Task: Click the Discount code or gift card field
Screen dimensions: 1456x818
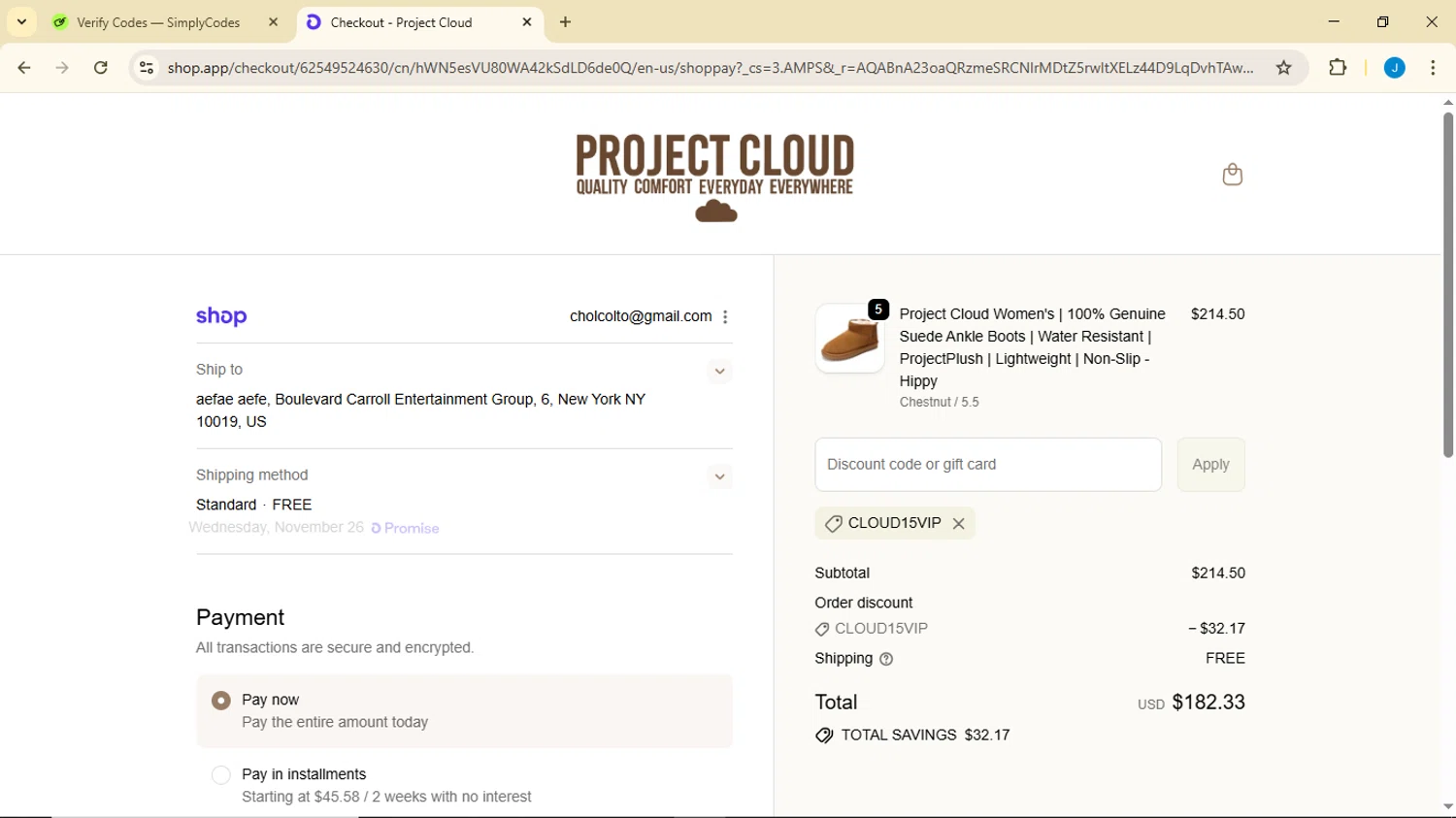Action: 988,465
